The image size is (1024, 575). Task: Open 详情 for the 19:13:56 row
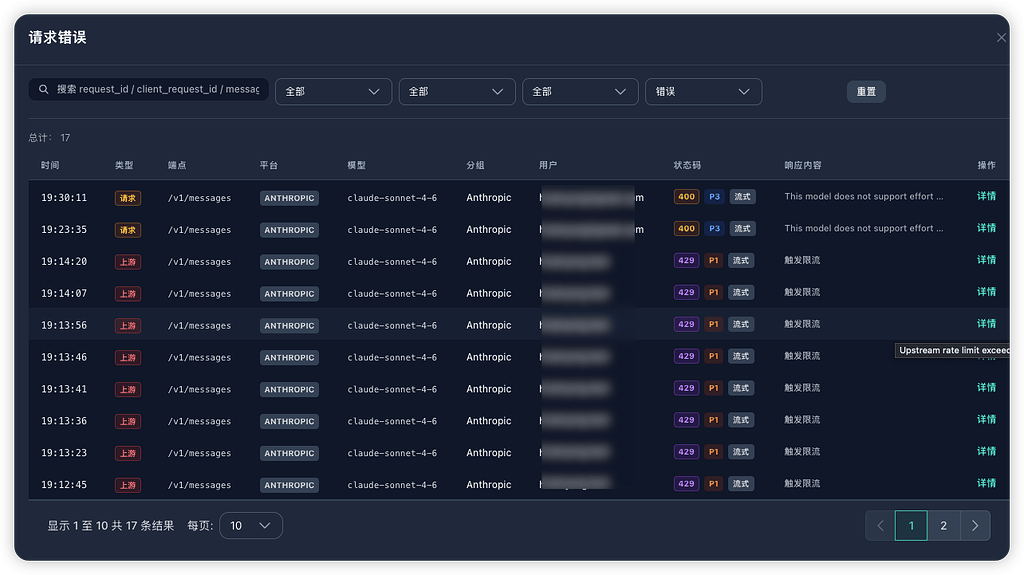point(986,324)
